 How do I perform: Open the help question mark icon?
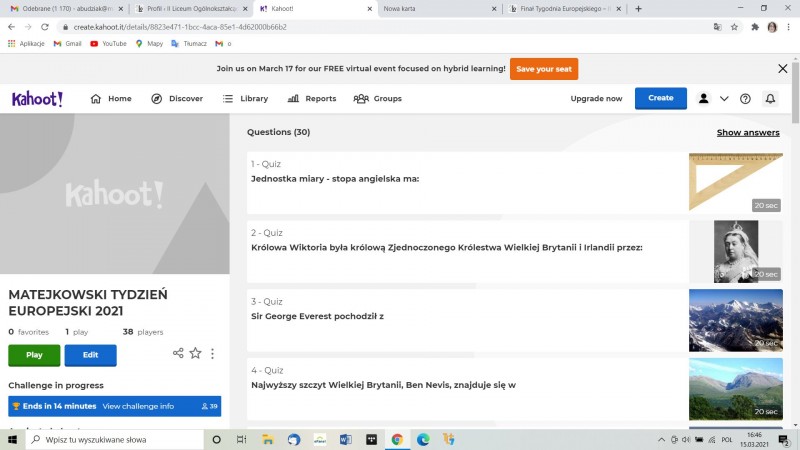point(745,99)
